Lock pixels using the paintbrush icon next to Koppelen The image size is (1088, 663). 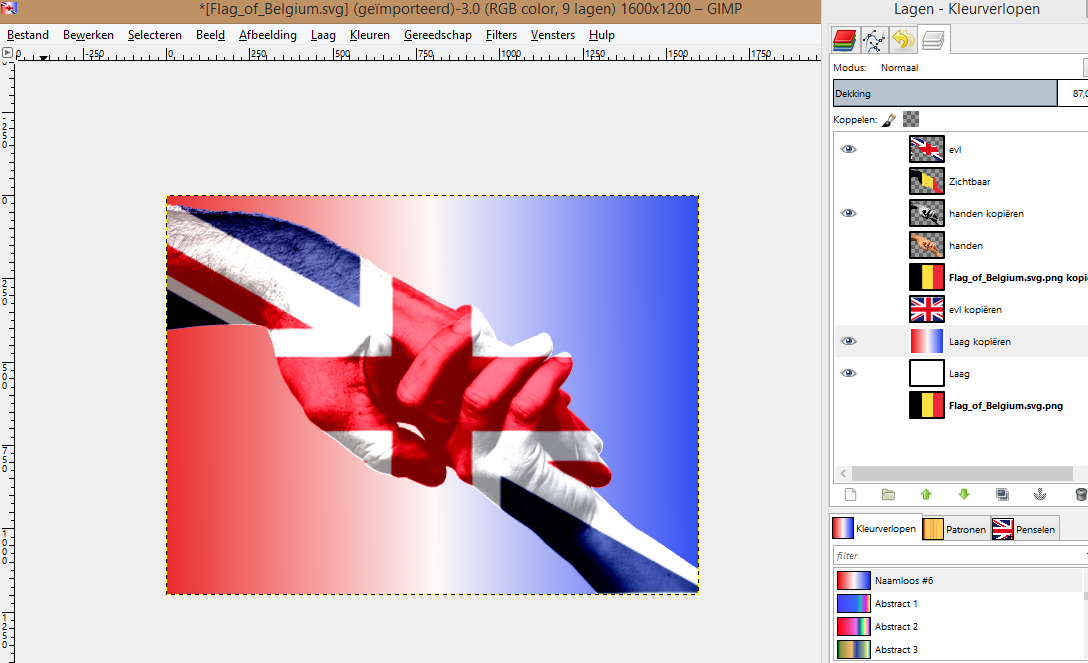coord(889,119)
